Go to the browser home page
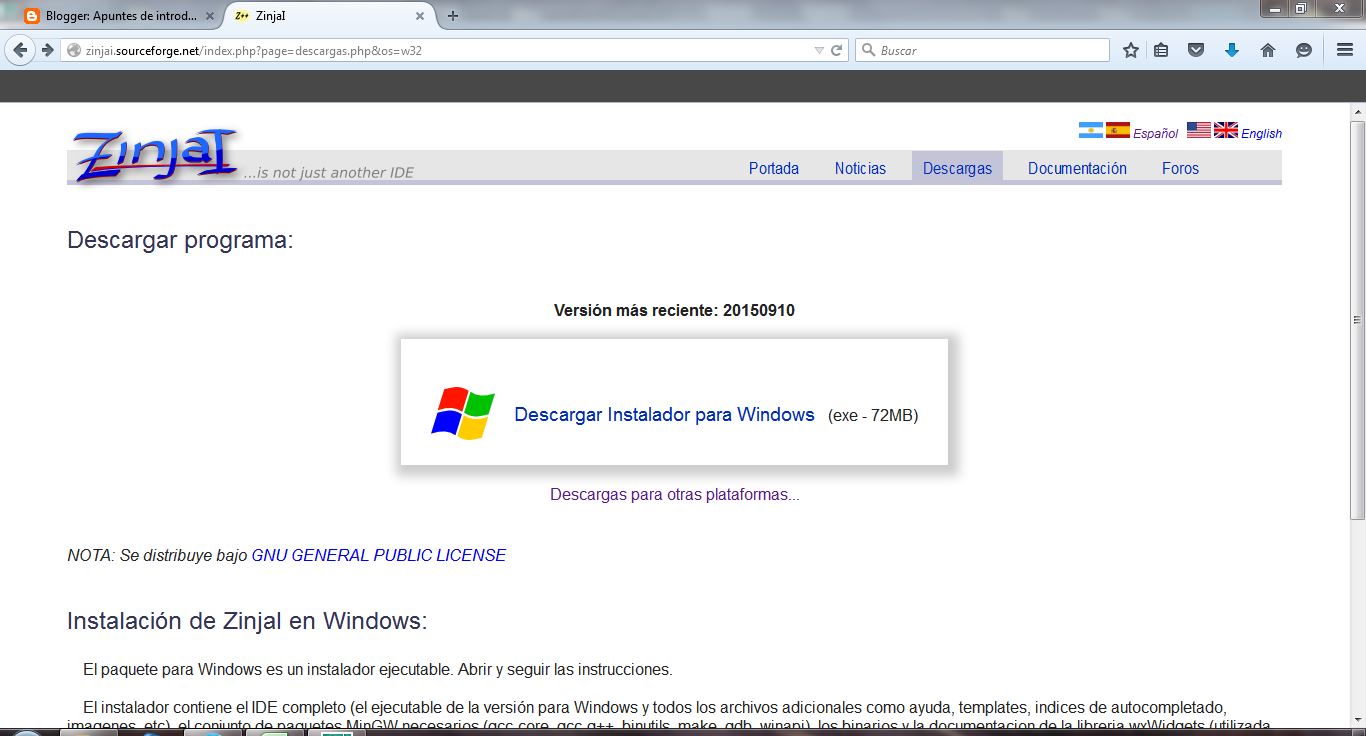The image size is (1366, 736). pyautogui.click(x=1267, y=49)
